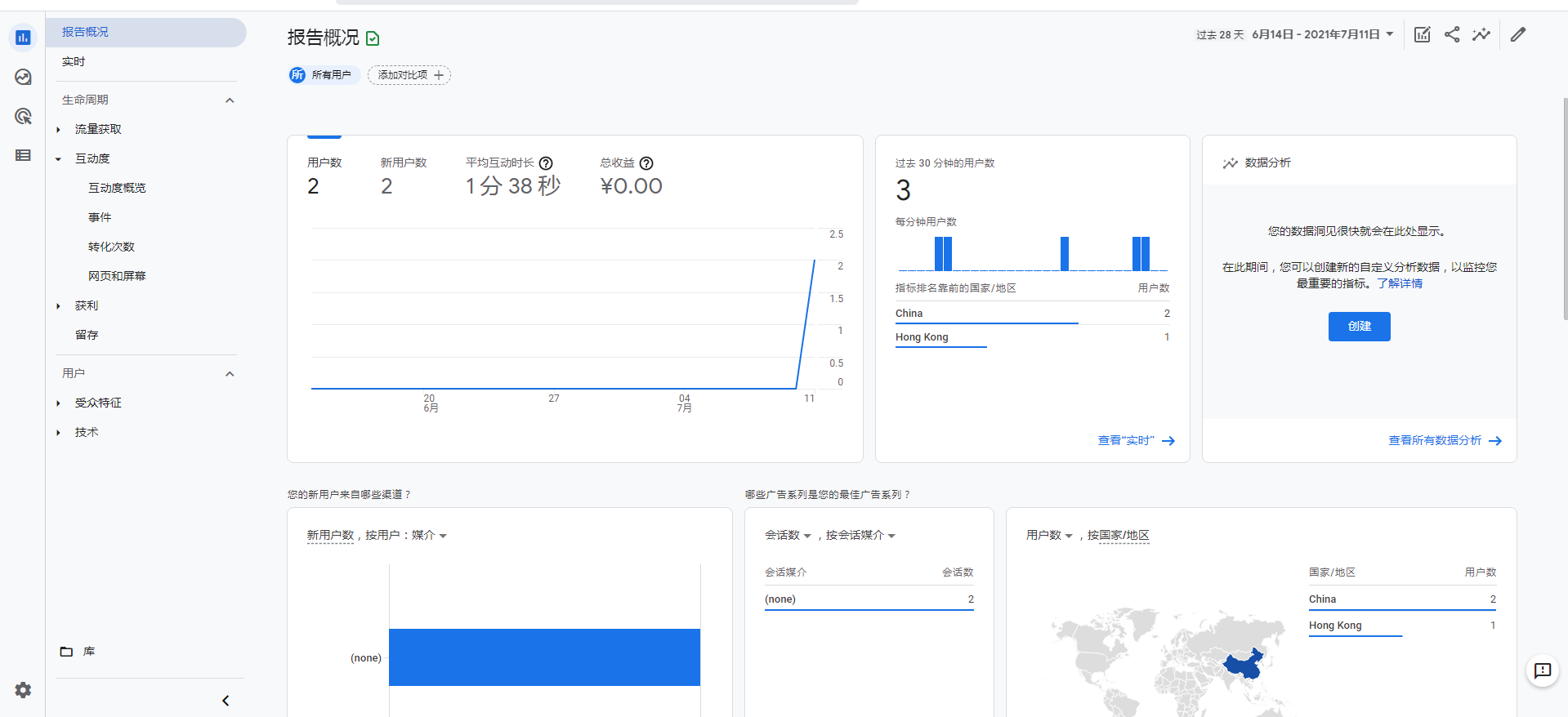Click the 创建 button
The width and height of the screenshot is (1568, 717).
coord(1359,326)
